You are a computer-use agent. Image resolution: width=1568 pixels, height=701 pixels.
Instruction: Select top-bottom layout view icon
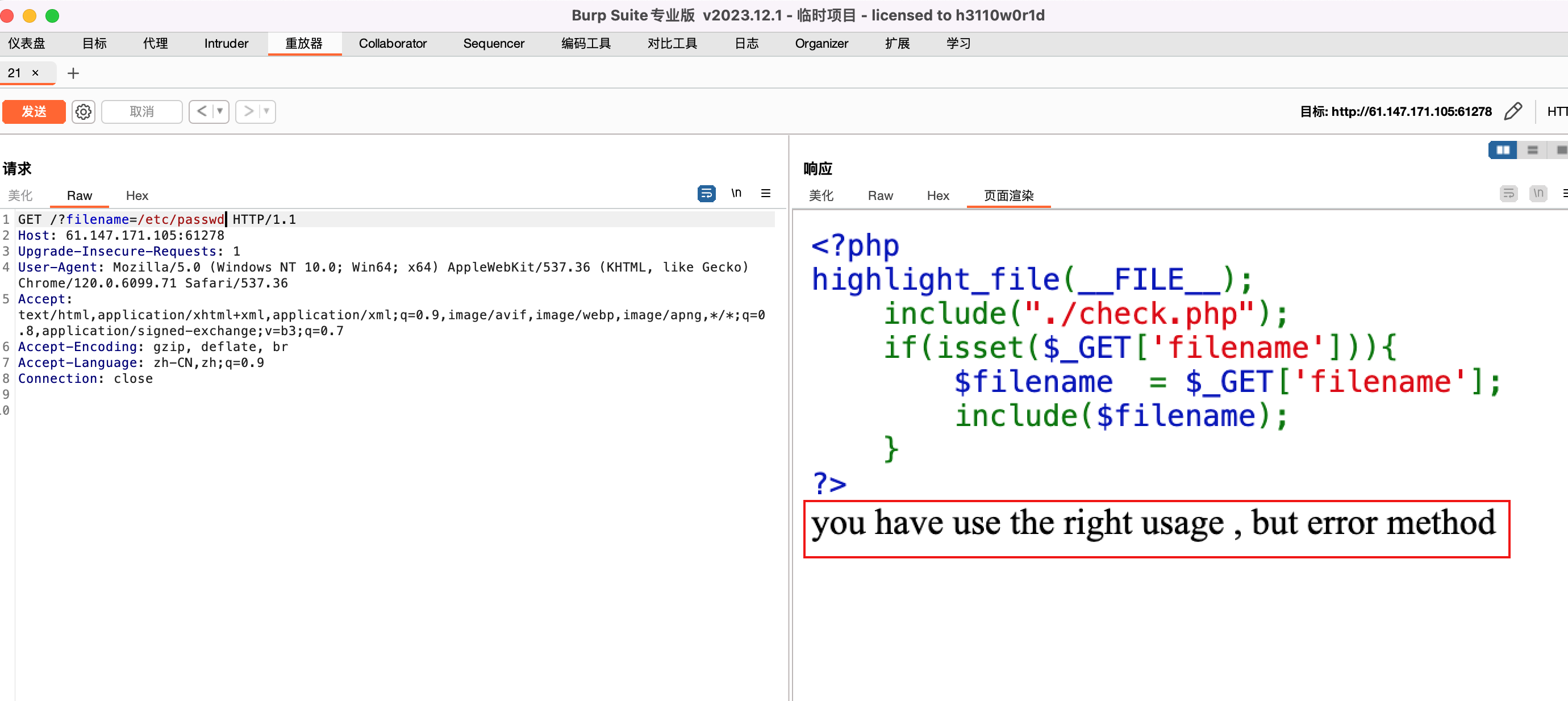point(1532,150)
